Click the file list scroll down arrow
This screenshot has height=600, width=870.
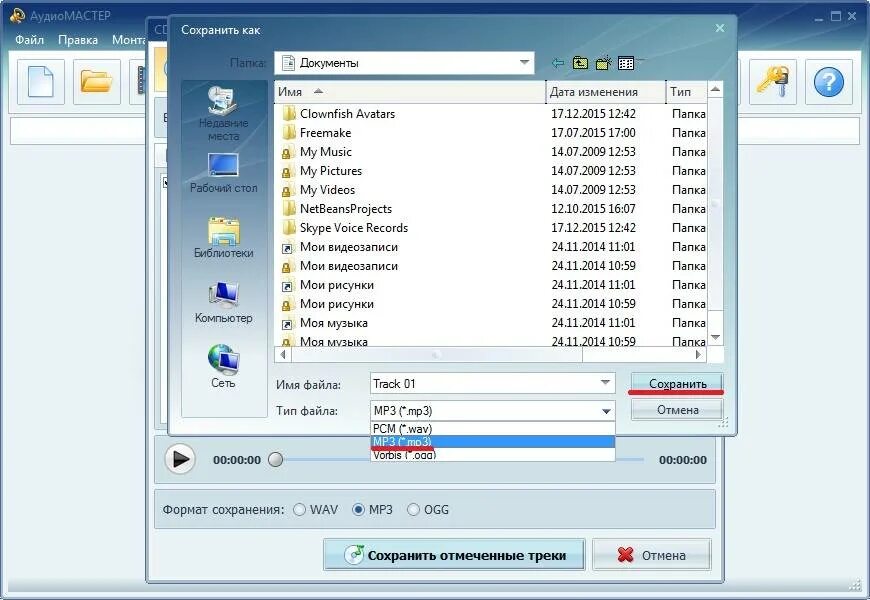click(715, 337)
